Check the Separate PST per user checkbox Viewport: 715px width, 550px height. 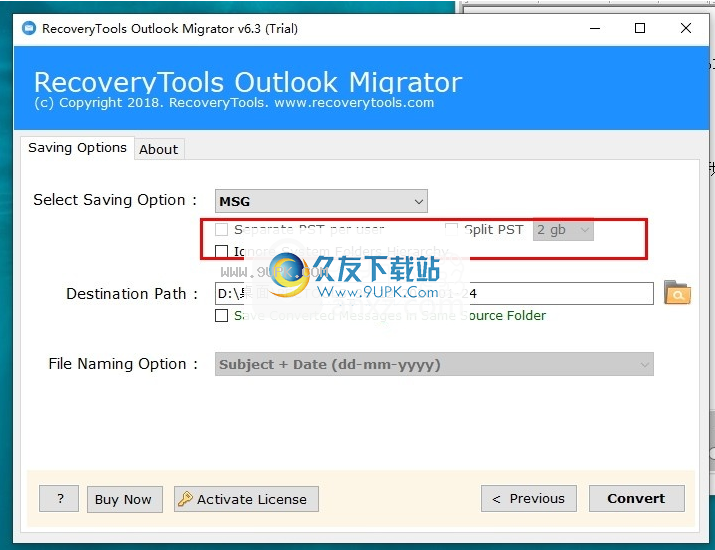point(222,229)
